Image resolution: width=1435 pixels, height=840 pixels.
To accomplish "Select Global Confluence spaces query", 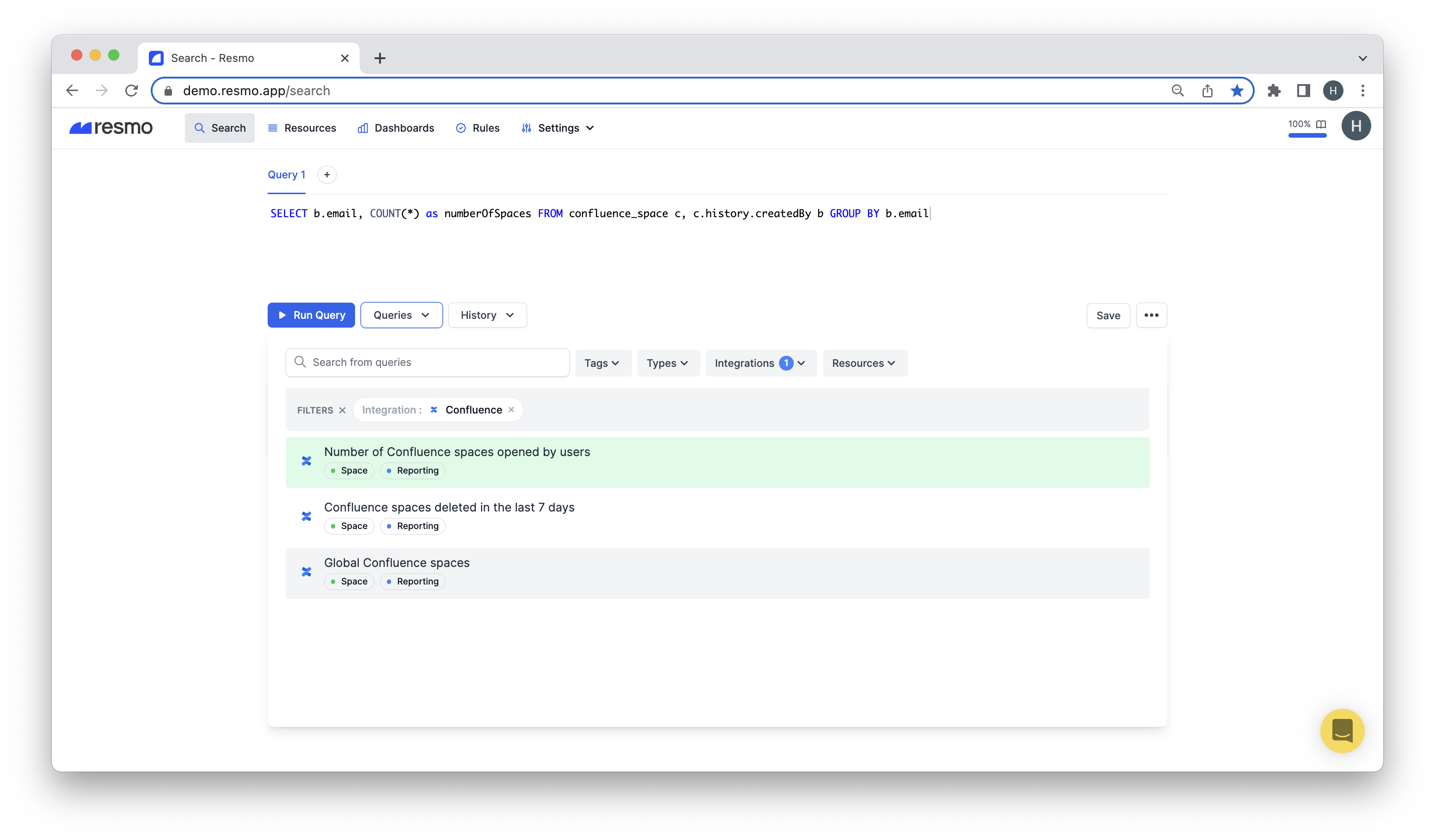I will (x=717, y=573).
